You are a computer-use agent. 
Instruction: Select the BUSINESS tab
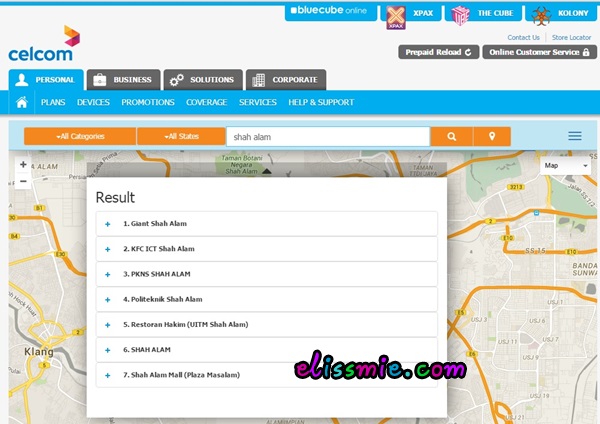pyautogui.click(x=124, y=80)
